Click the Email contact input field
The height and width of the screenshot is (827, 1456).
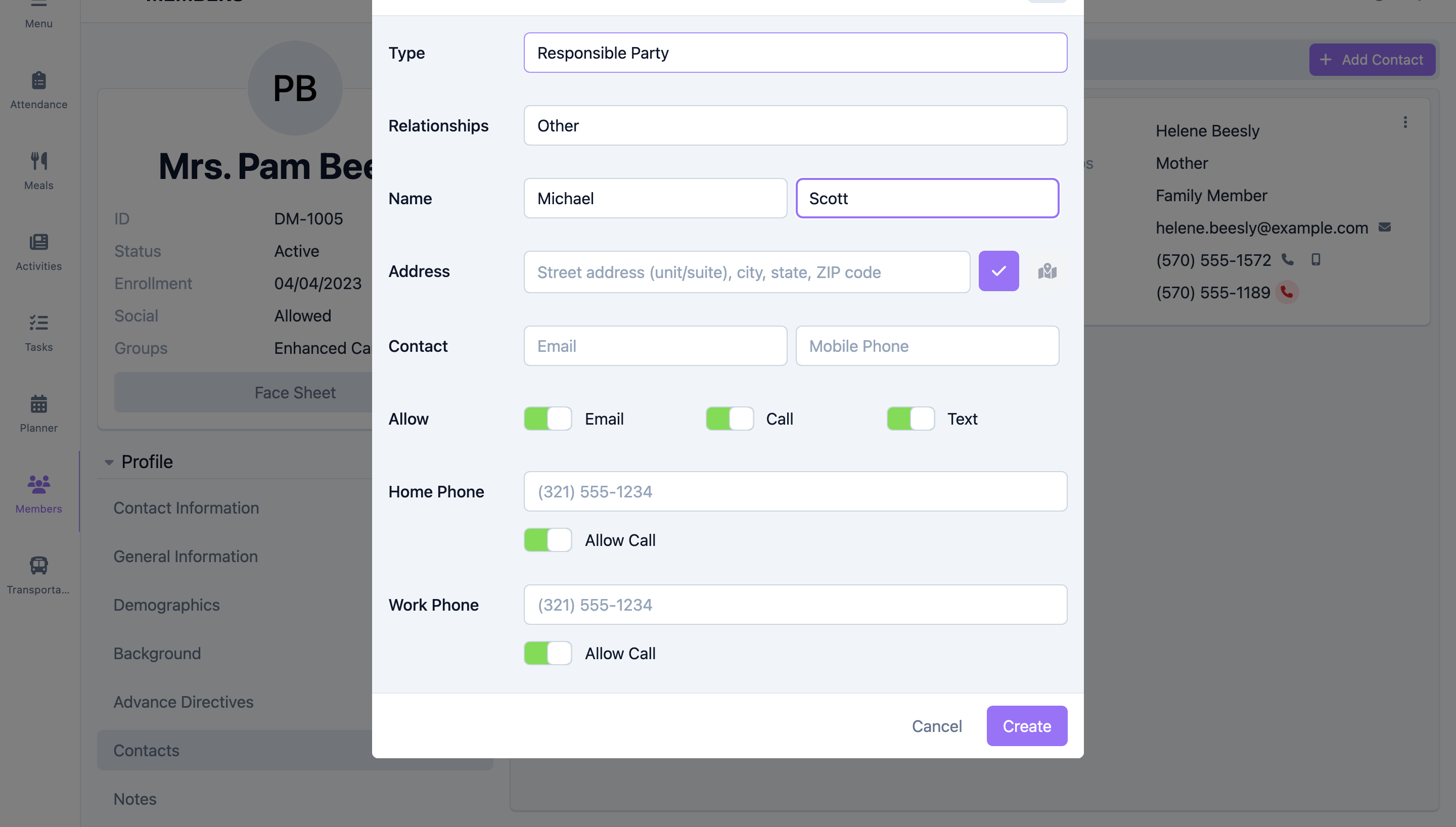pos(655,346)
